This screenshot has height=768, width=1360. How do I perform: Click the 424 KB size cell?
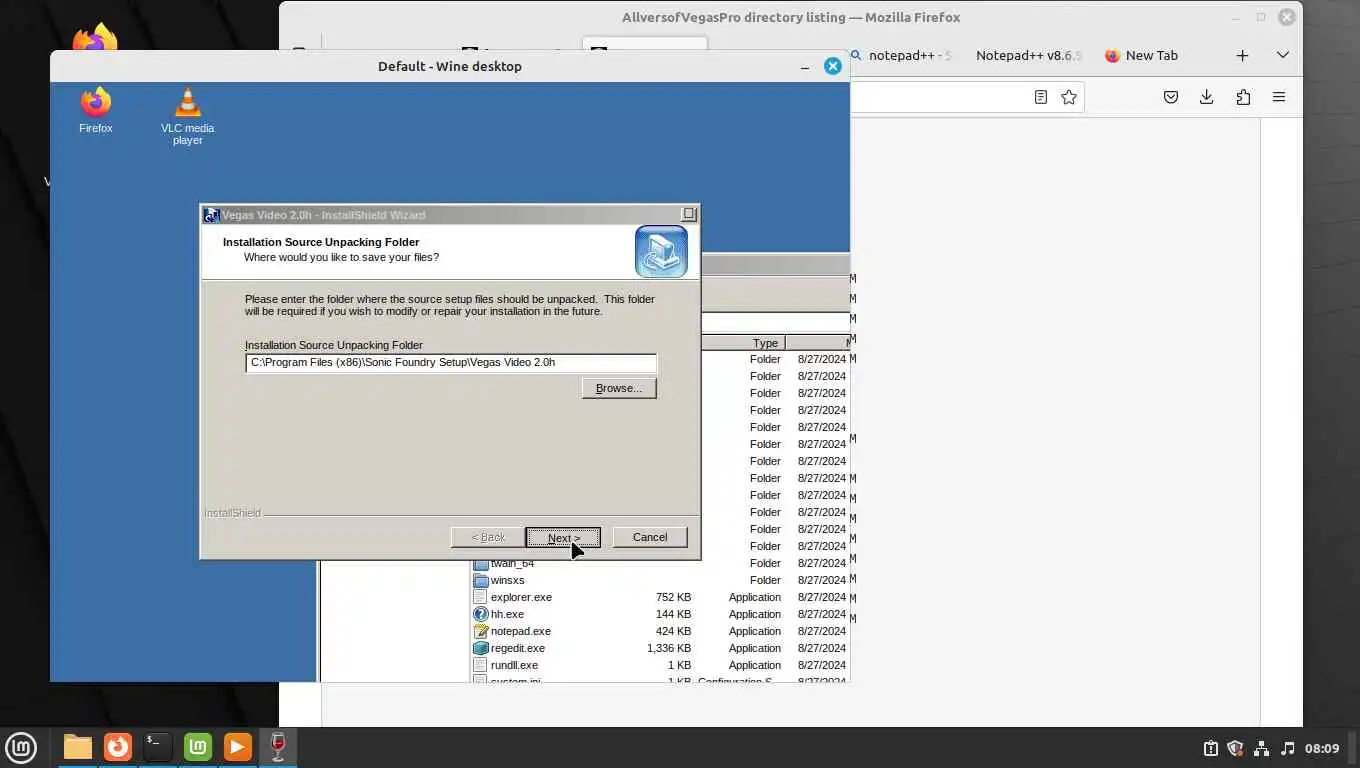(x=672, y=631)
